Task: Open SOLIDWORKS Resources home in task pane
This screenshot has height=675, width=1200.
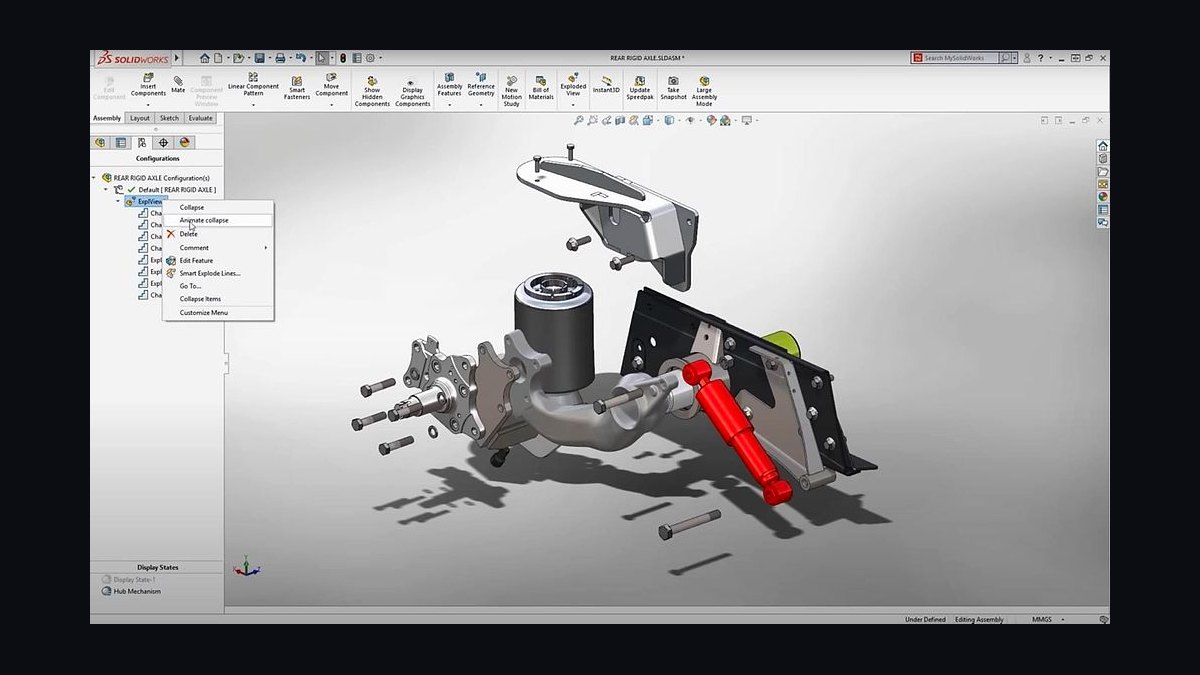Action: [1103, 146]
